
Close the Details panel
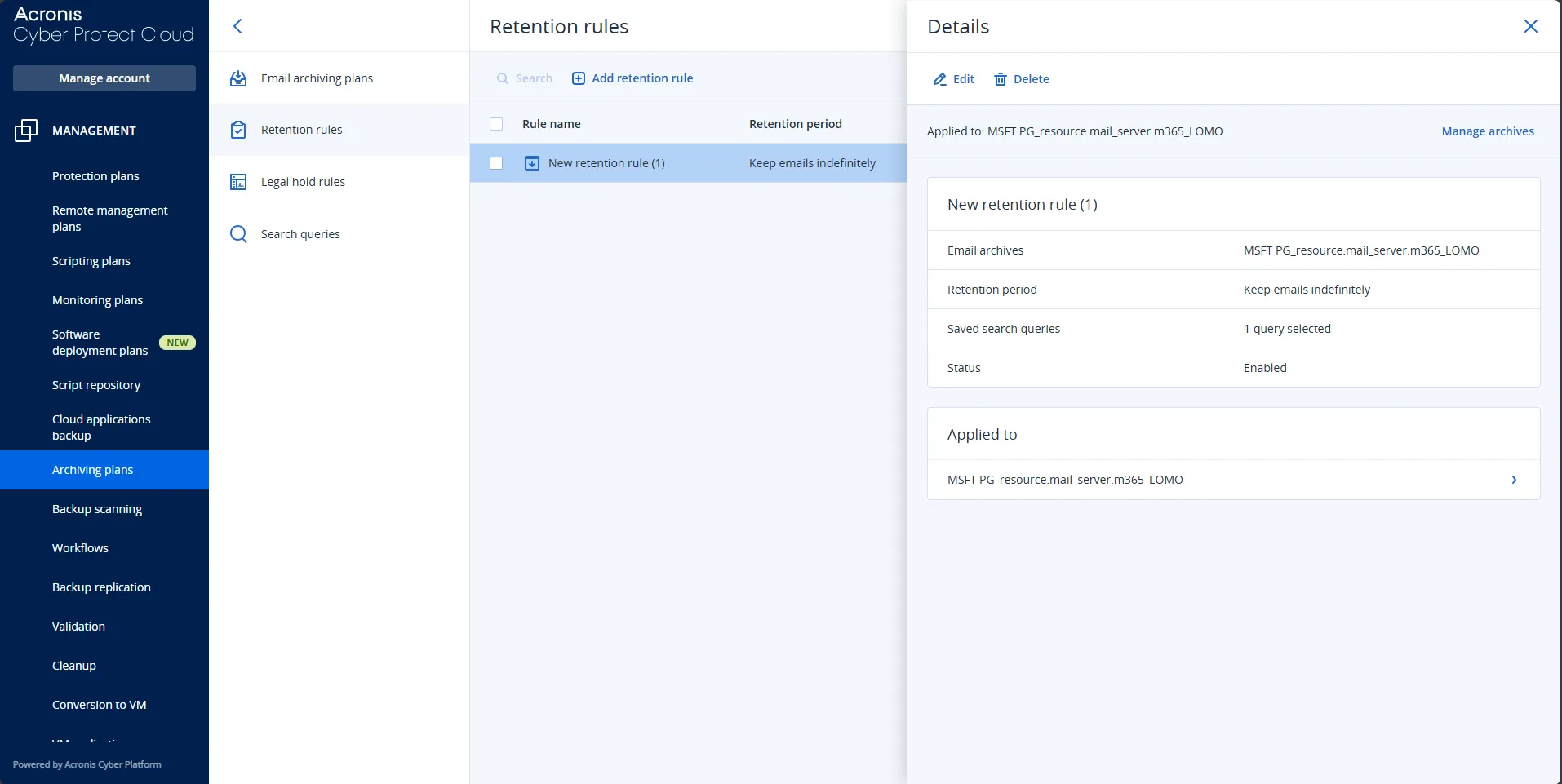[1530, 25]
